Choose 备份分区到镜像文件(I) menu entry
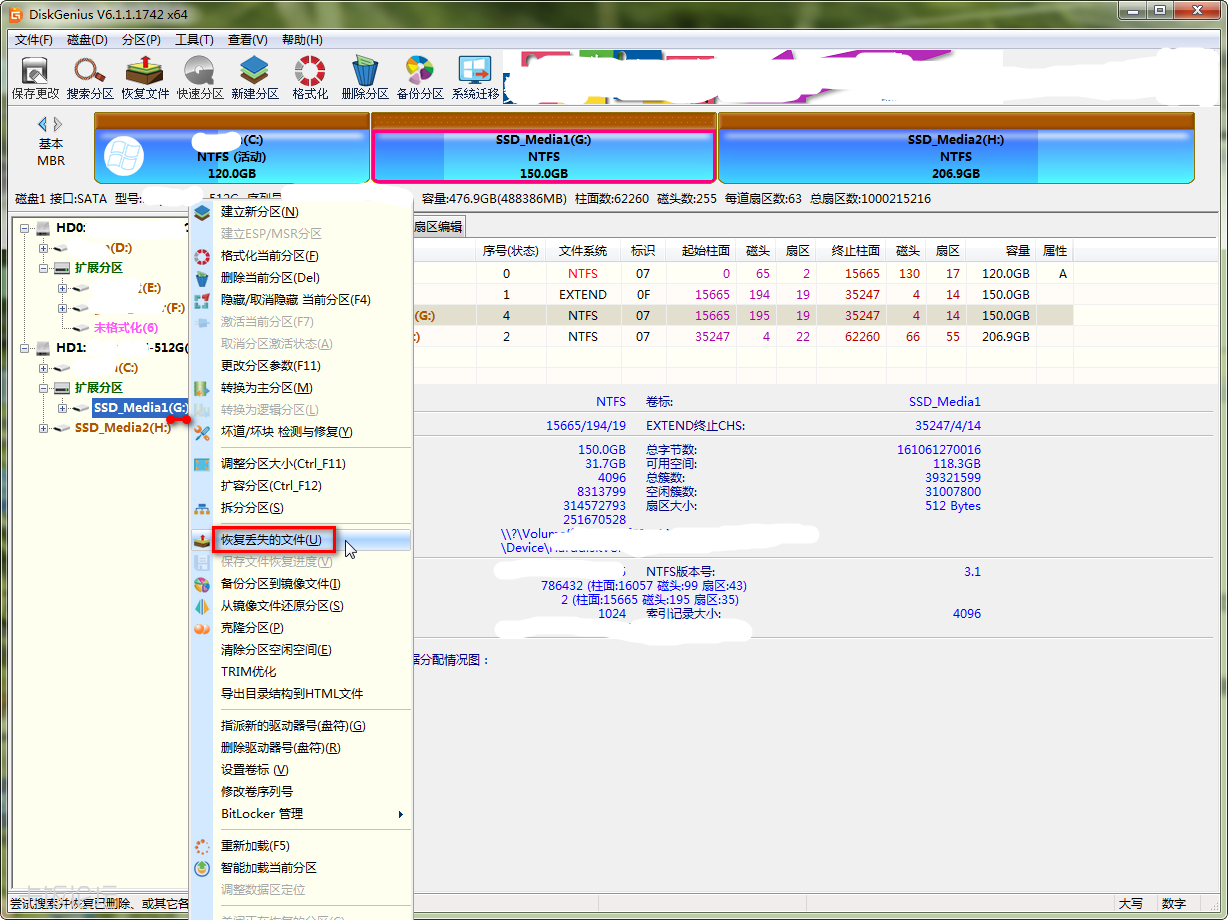This screenshot has height=920, width=1228. point(301,584)
